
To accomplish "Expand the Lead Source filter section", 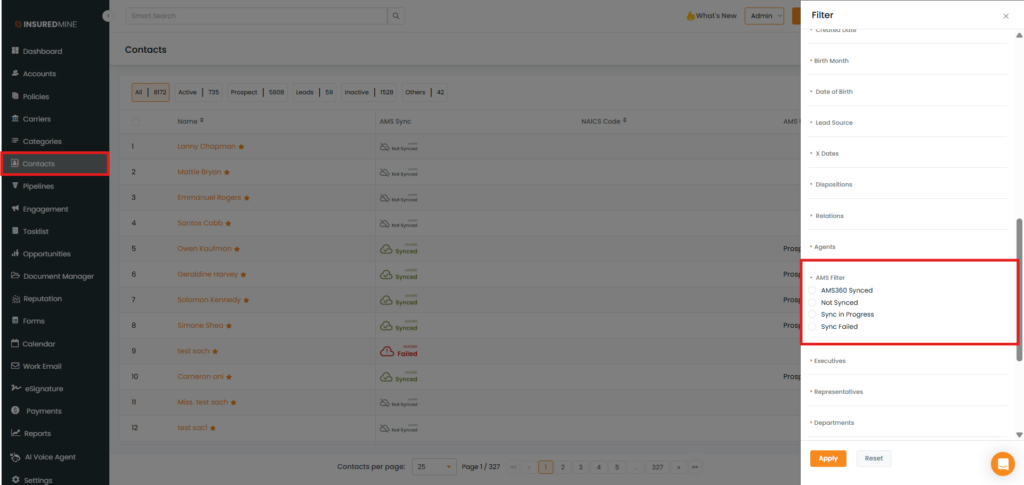I will tap(833, 123).
